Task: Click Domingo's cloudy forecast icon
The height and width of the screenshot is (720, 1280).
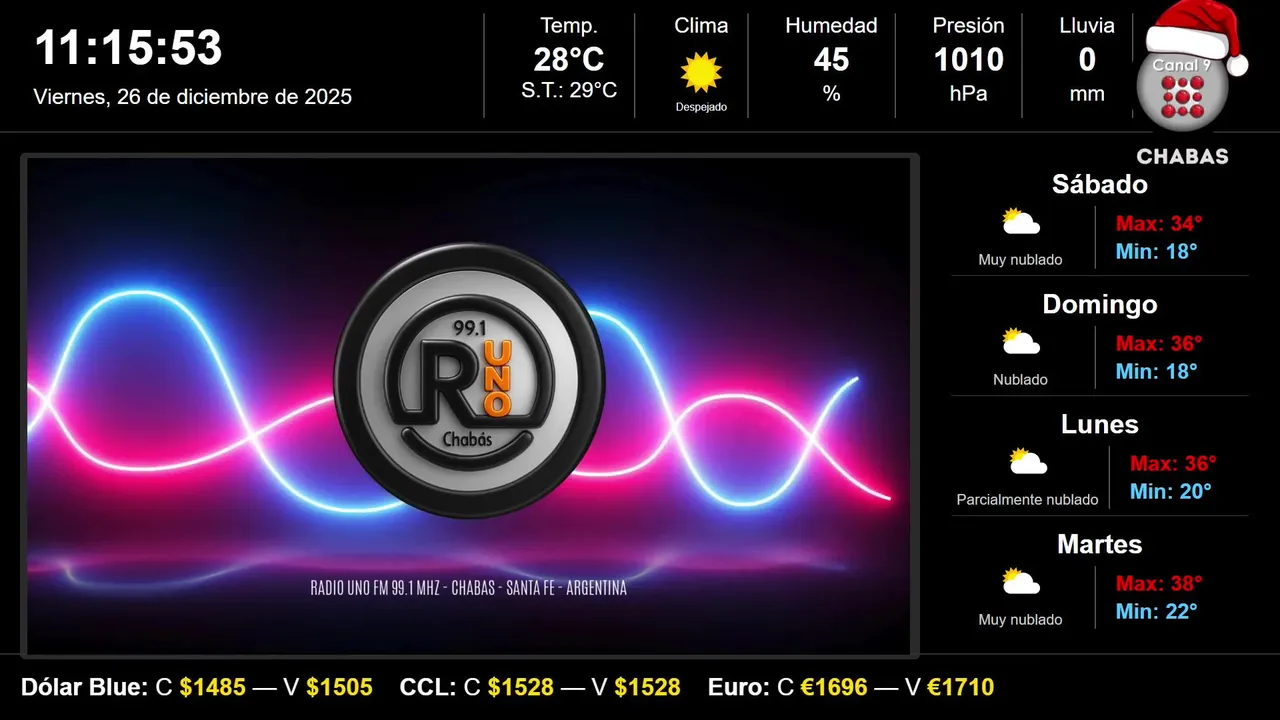Action: [x=1021, y=342]
